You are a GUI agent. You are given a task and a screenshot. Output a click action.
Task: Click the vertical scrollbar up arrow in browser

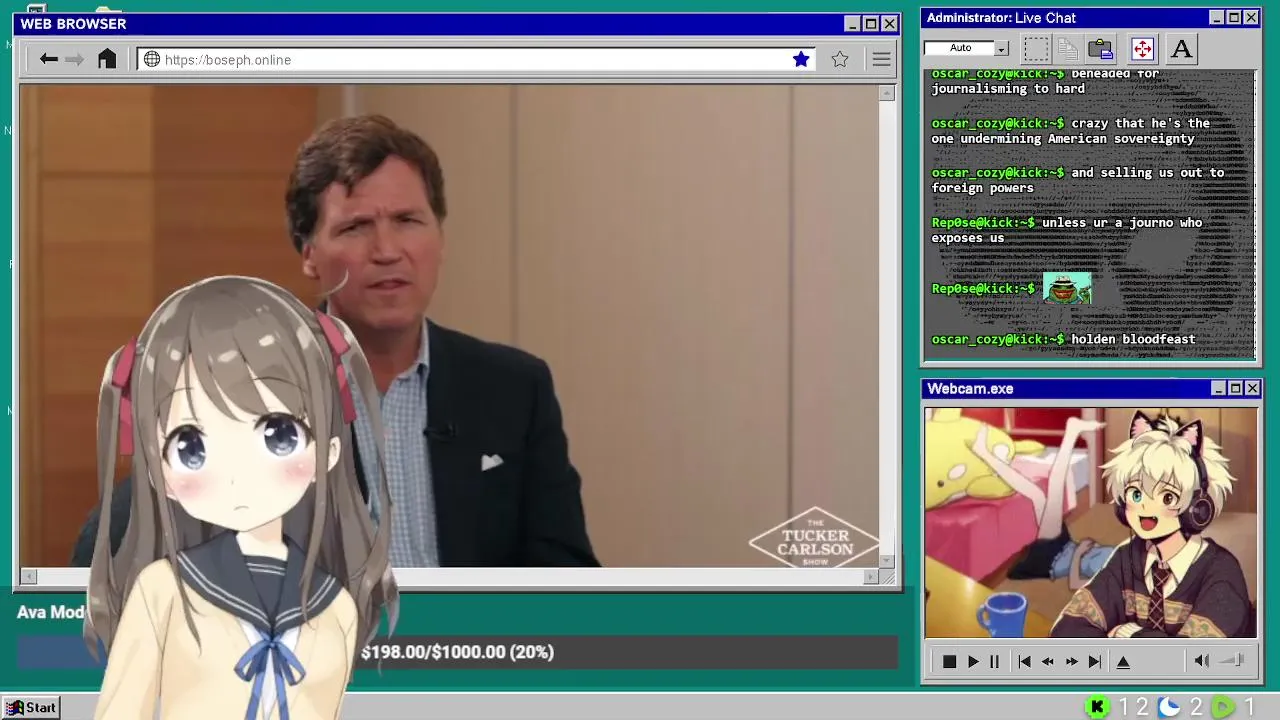(887, 93)
